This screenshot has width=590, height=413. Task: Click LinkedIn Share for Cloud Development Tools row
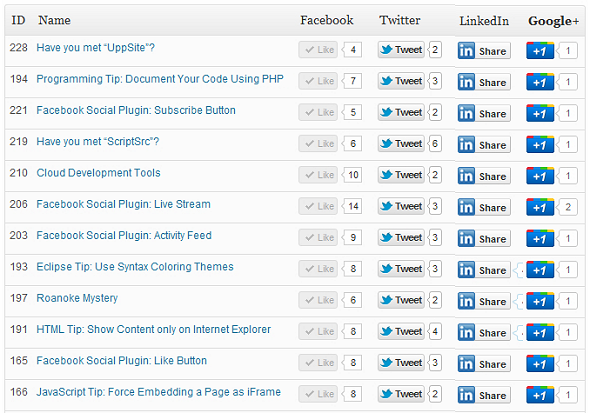(x=484, y=176)
